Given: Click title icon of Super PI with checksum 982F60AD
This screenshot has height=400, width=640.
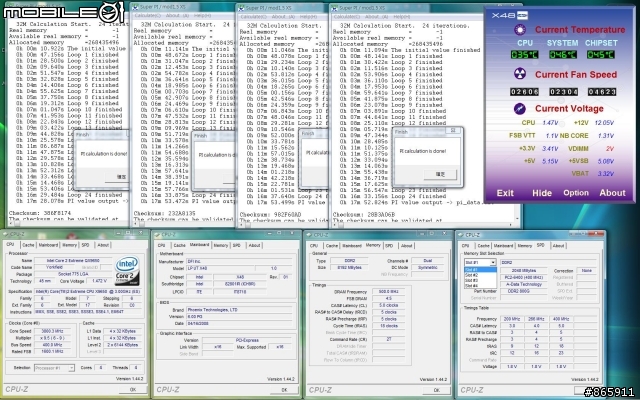Looking at the screenshot, I should click(x=241, y=8).
